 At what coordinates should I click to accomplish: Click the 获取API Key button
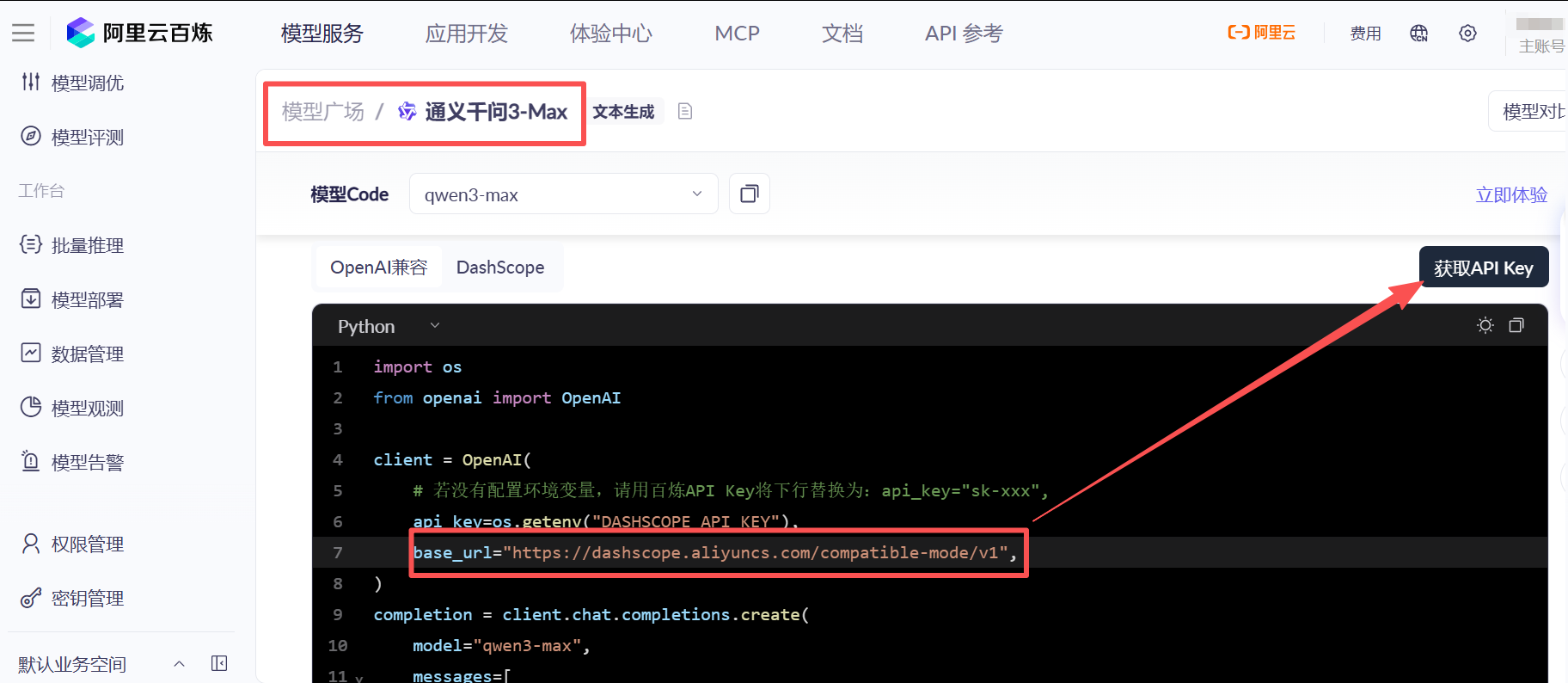tap(1484, 268)
